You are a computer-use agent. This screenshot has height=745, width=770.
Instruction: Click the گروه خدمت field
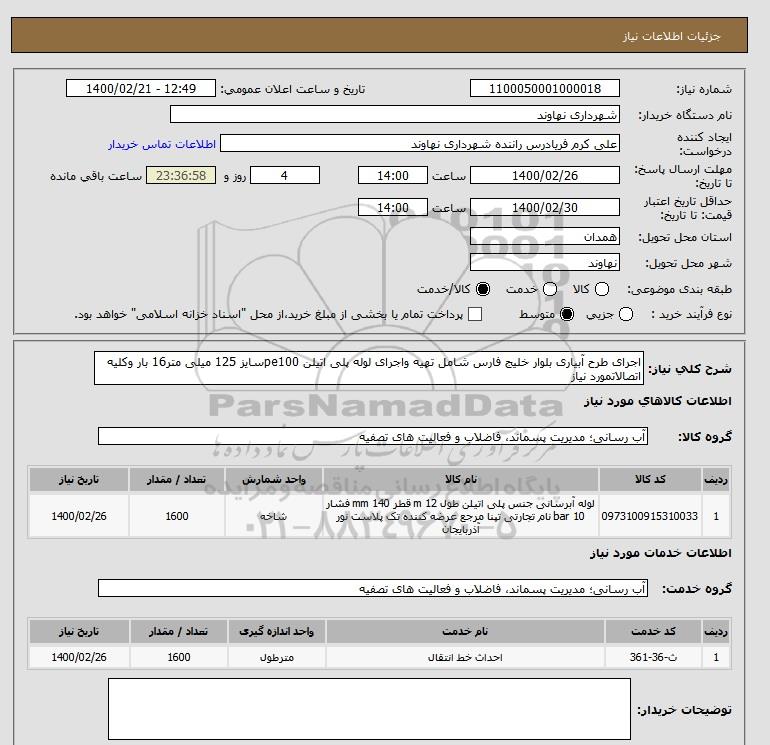click(373, 588)
